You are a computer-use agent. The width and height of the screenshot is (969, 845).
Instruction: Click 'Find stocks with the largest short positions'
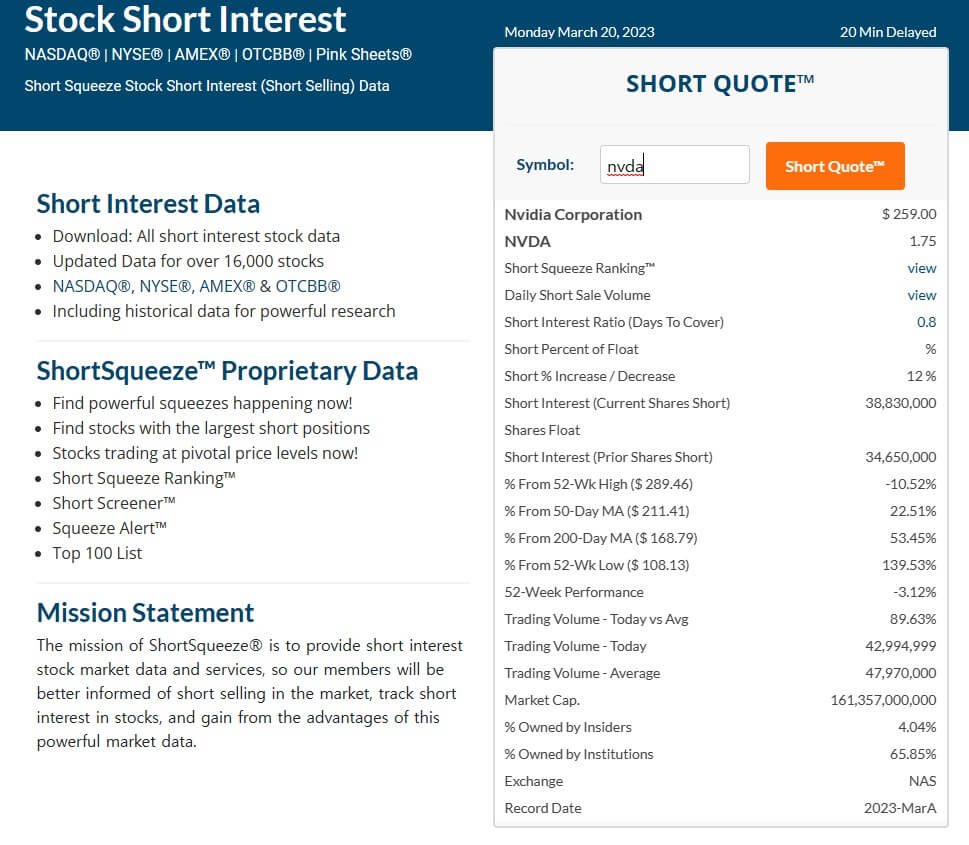tap(211, 428)
